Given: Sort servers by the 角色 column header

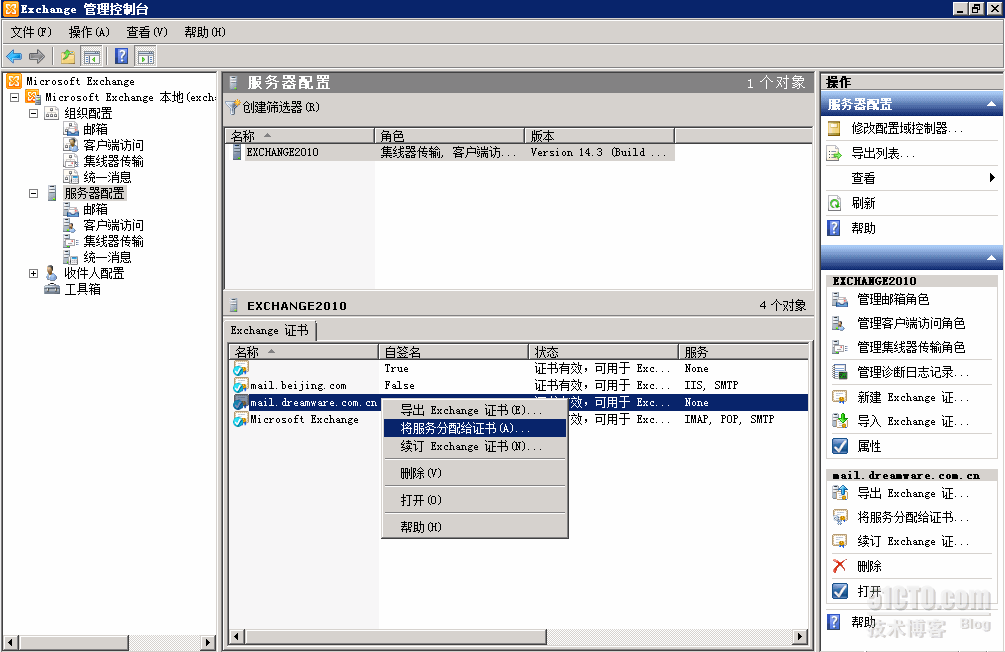Looking at the screenshot, I should [449, 136].
